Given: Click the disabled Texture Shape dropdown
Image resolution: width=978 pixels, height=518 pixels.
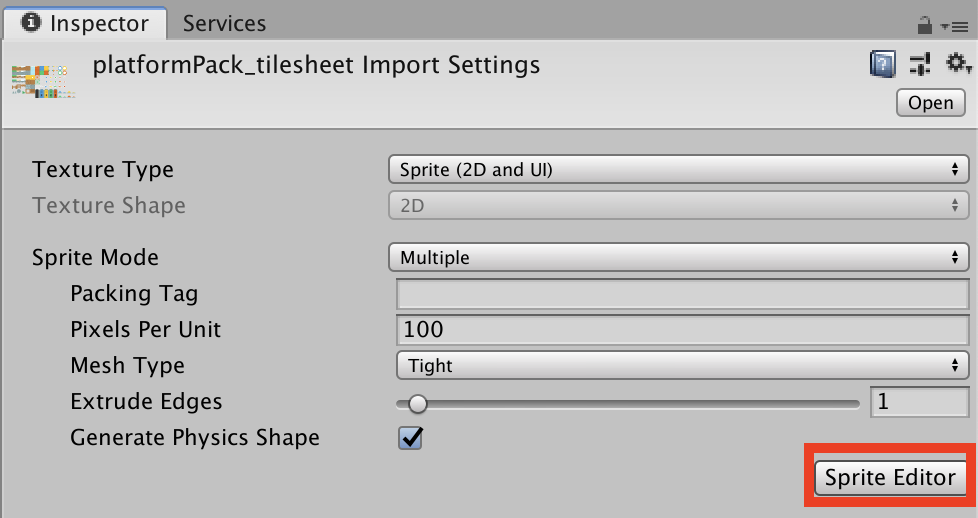Looking at the screenshot, I should (677, 205).
